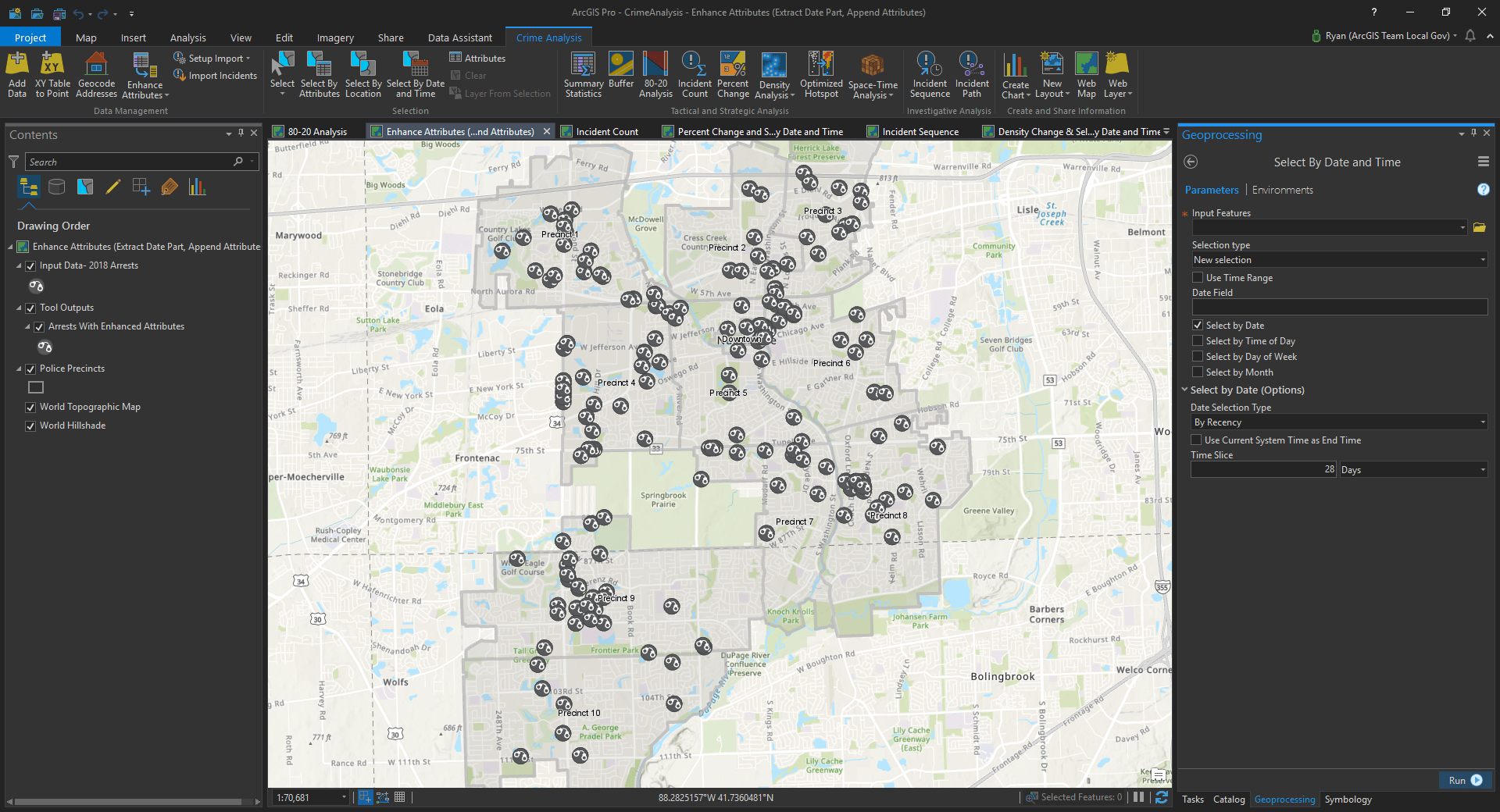This screenshot has height=812, width=1500.
Task: Switch to List By Editing view
Action: 113,187
